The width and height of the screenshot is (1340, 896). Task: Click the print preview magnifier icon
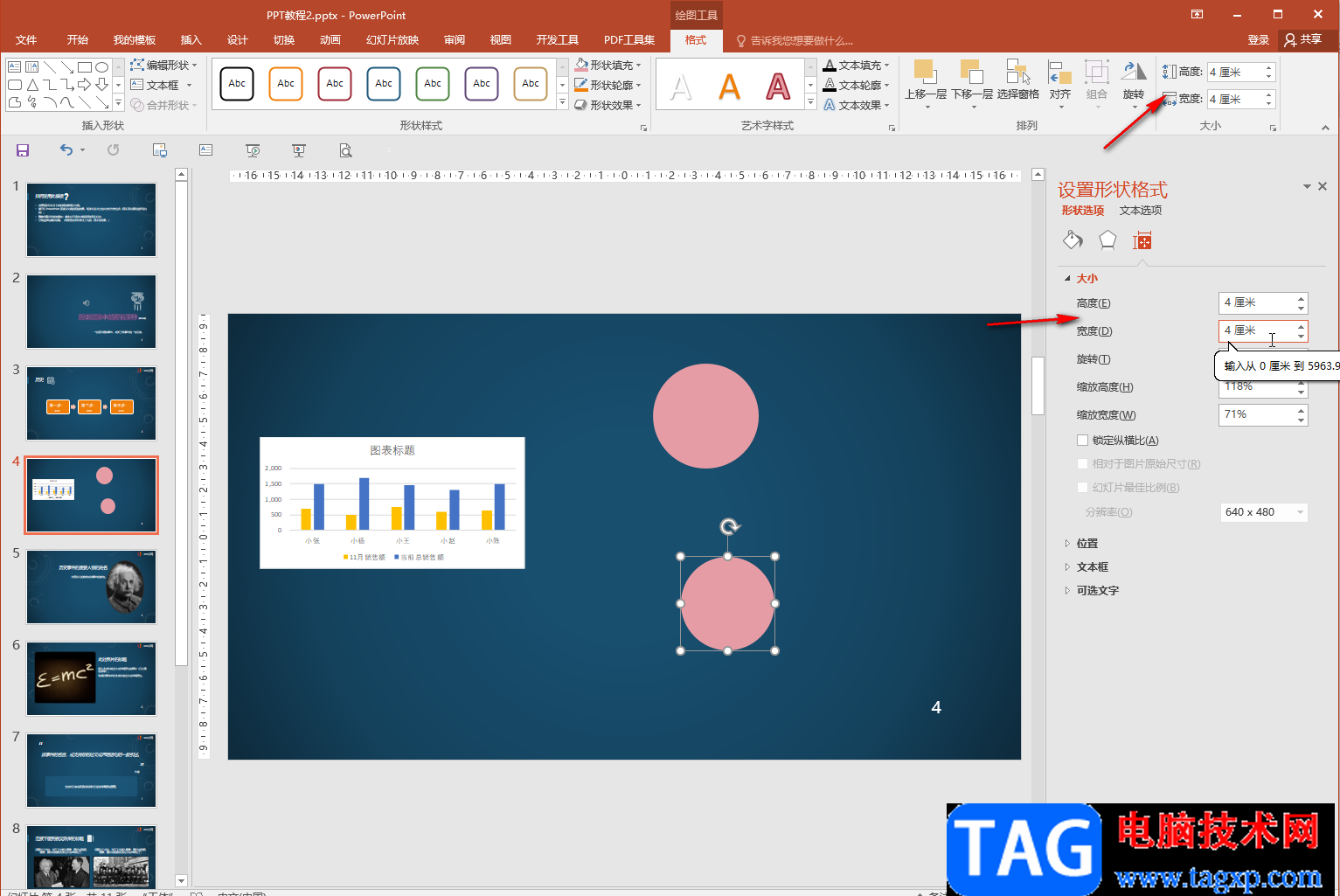coord(346,150)
